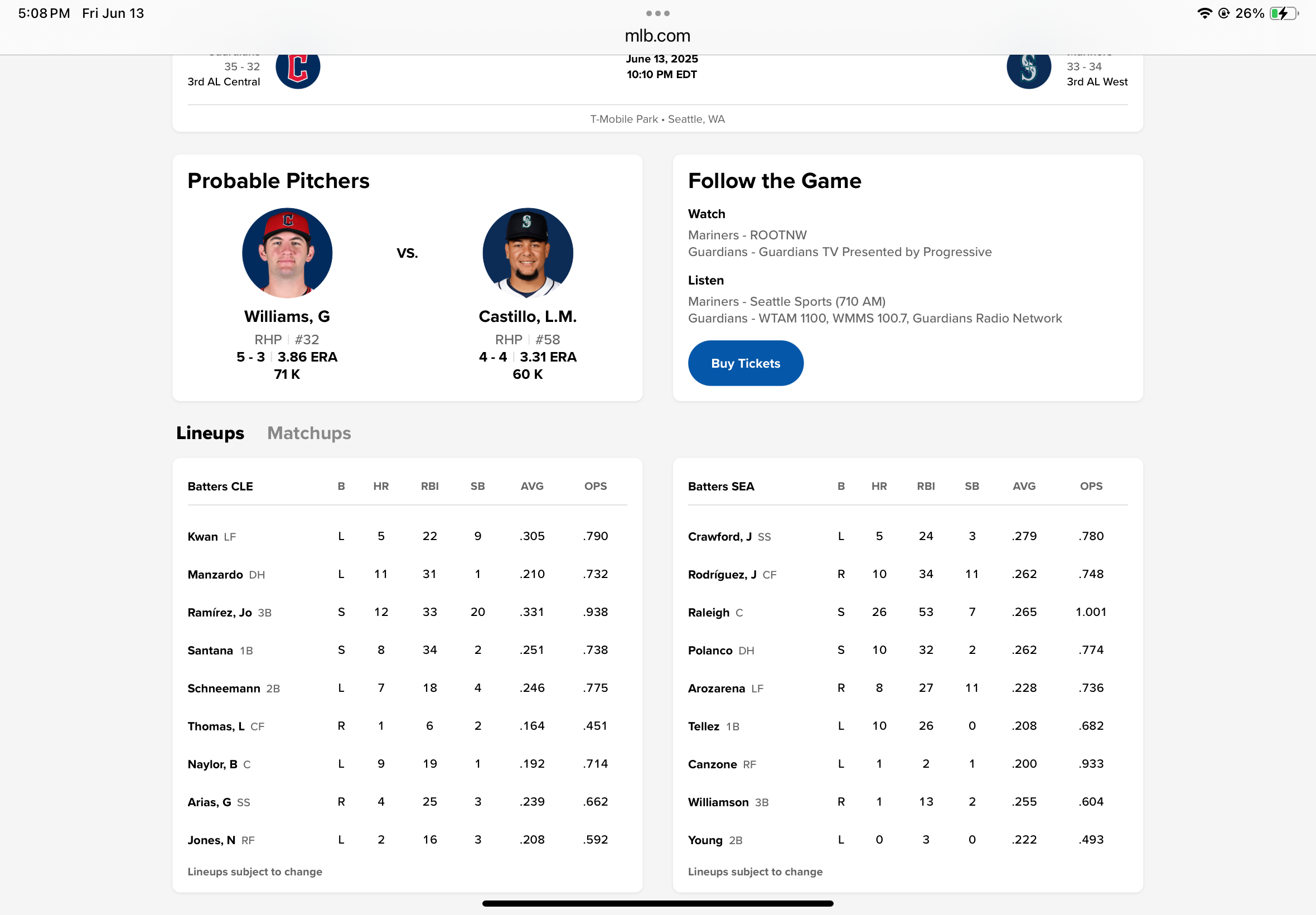Open Arozarena player page
1316x915 pixels.
[x=716, y=688]
